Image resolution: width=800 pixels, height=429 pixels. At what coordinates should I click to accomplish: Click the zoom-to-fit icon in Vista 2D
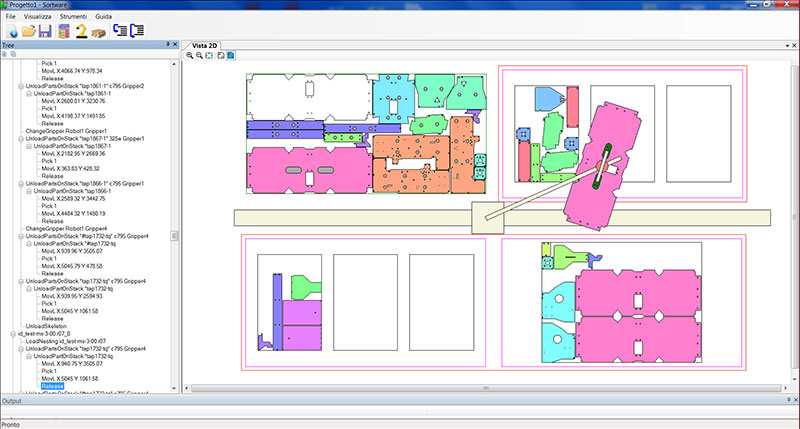(x=209, y=56)
